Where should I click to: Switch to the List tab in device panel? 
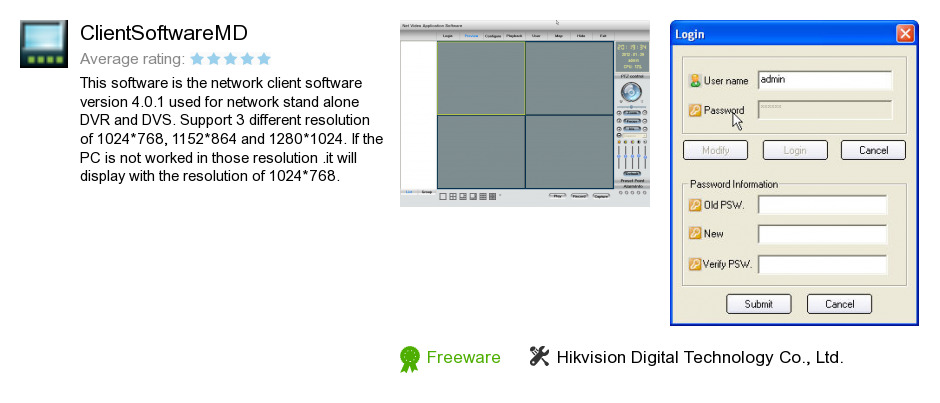click(409, 192)
